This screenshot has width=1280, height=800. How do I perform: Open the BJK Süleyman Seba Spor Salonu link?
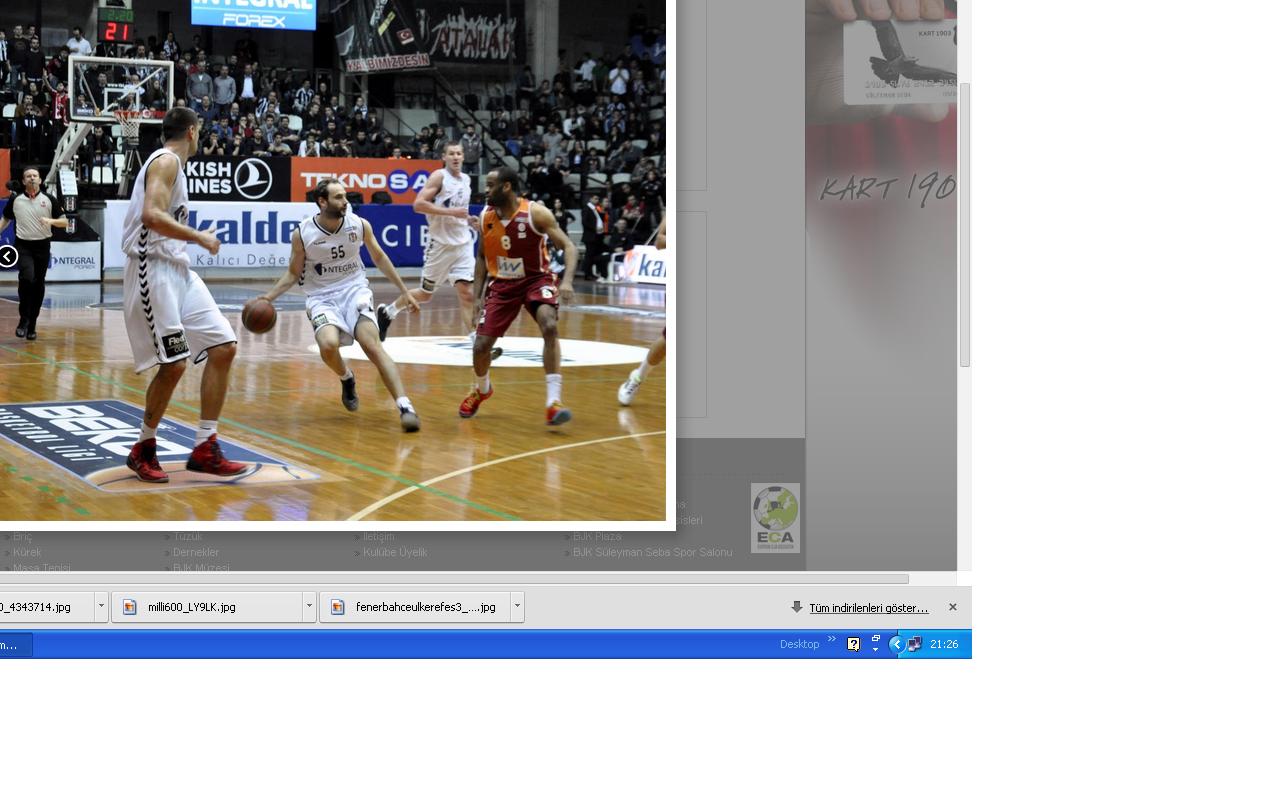652,552
